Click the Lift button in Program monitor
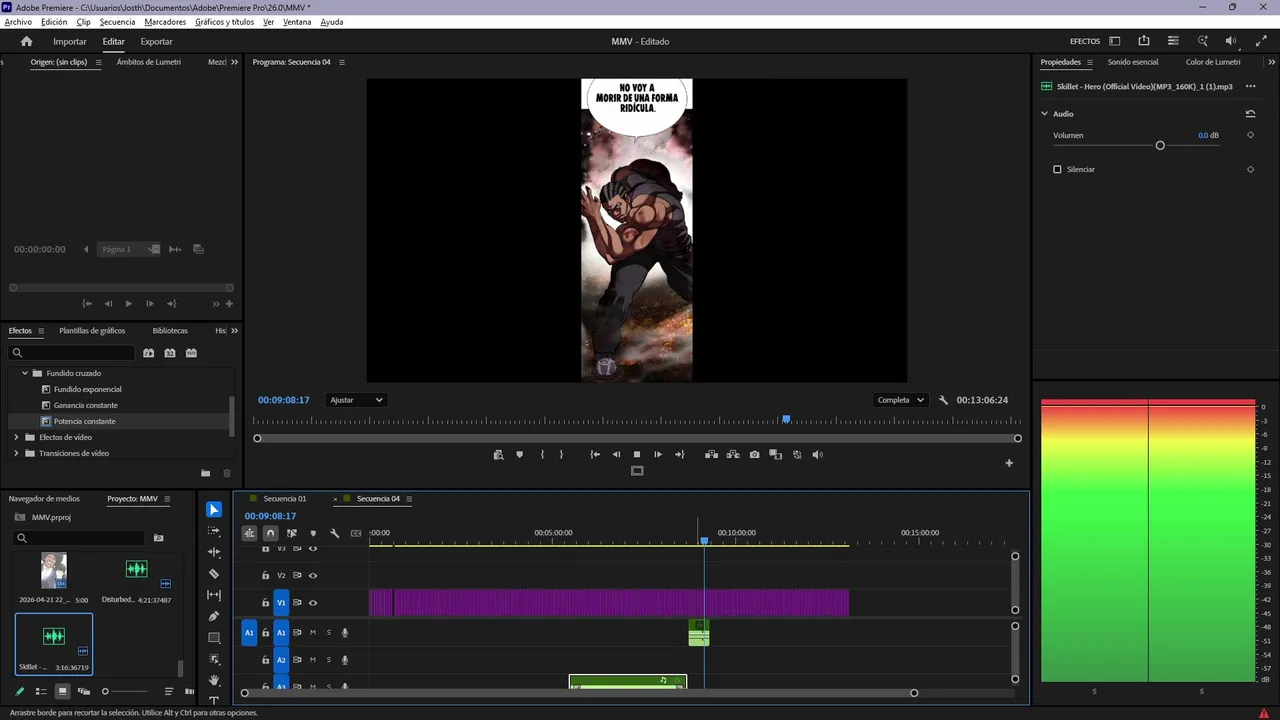The height and width of the screenshot is (720, 1280). (x=711, y=454)
